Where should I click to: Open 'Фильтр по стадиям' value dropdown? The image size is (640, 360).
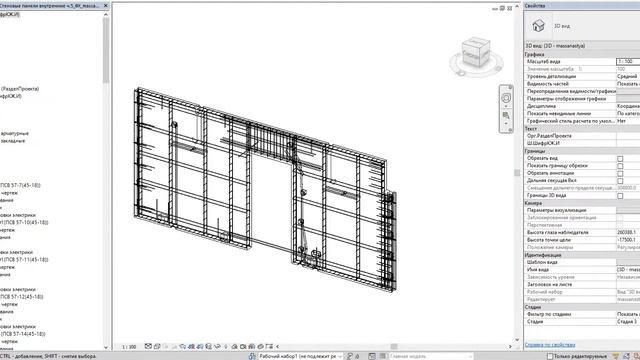pyautogui.click(x=628, y=314)
